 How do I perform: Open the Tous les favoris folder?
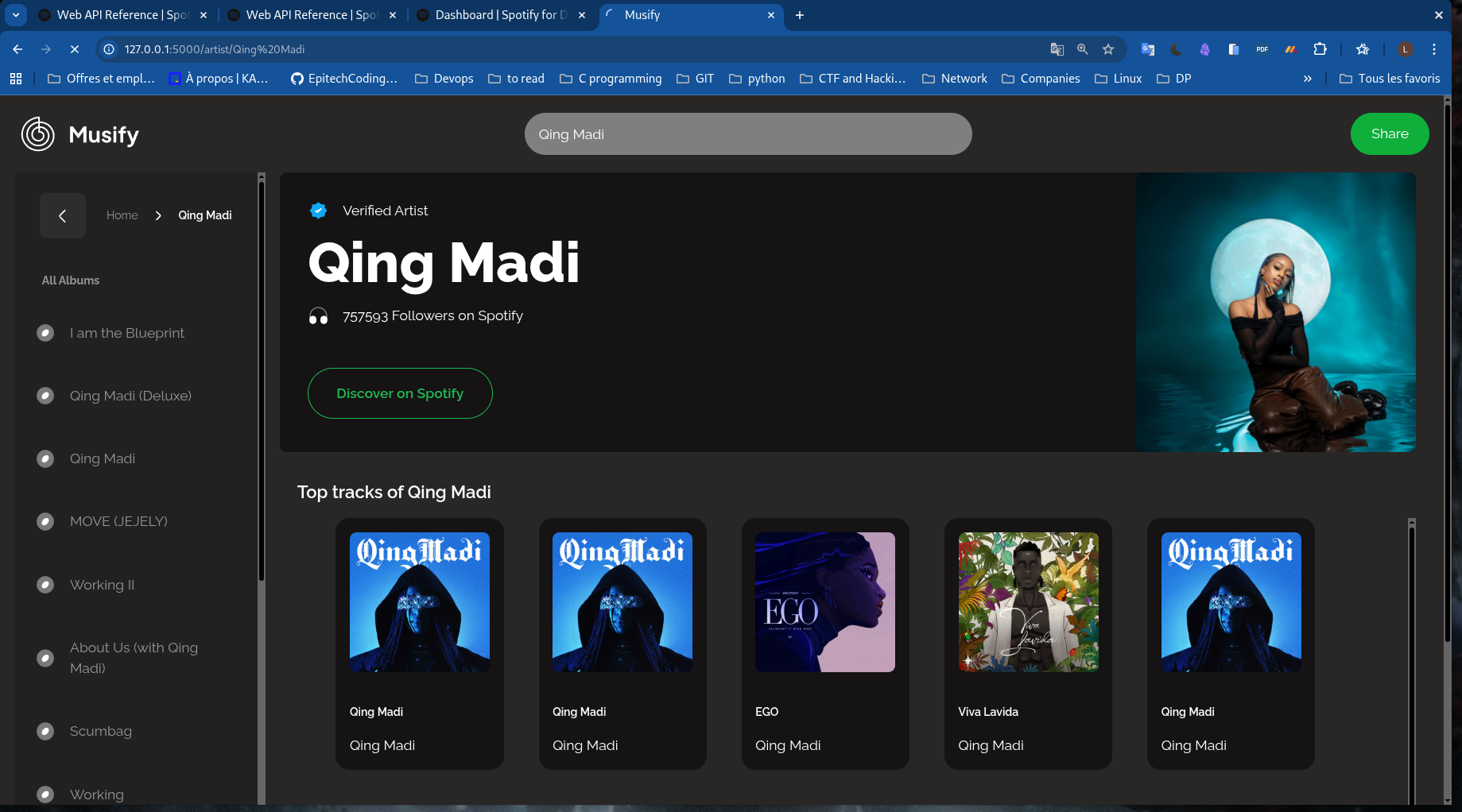pyautogui.click(x=1390, y=79)
